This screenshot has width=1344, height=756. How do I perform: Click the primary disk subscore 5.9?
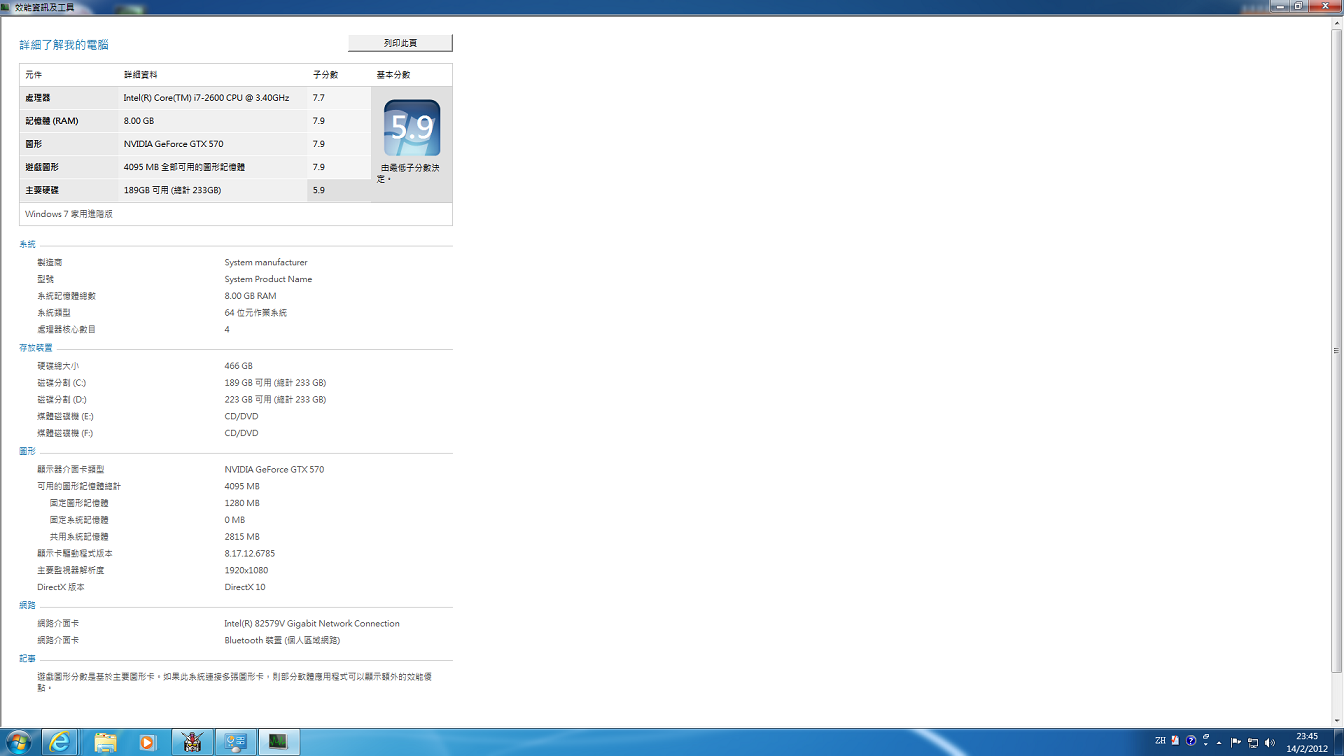coord(319,190)
